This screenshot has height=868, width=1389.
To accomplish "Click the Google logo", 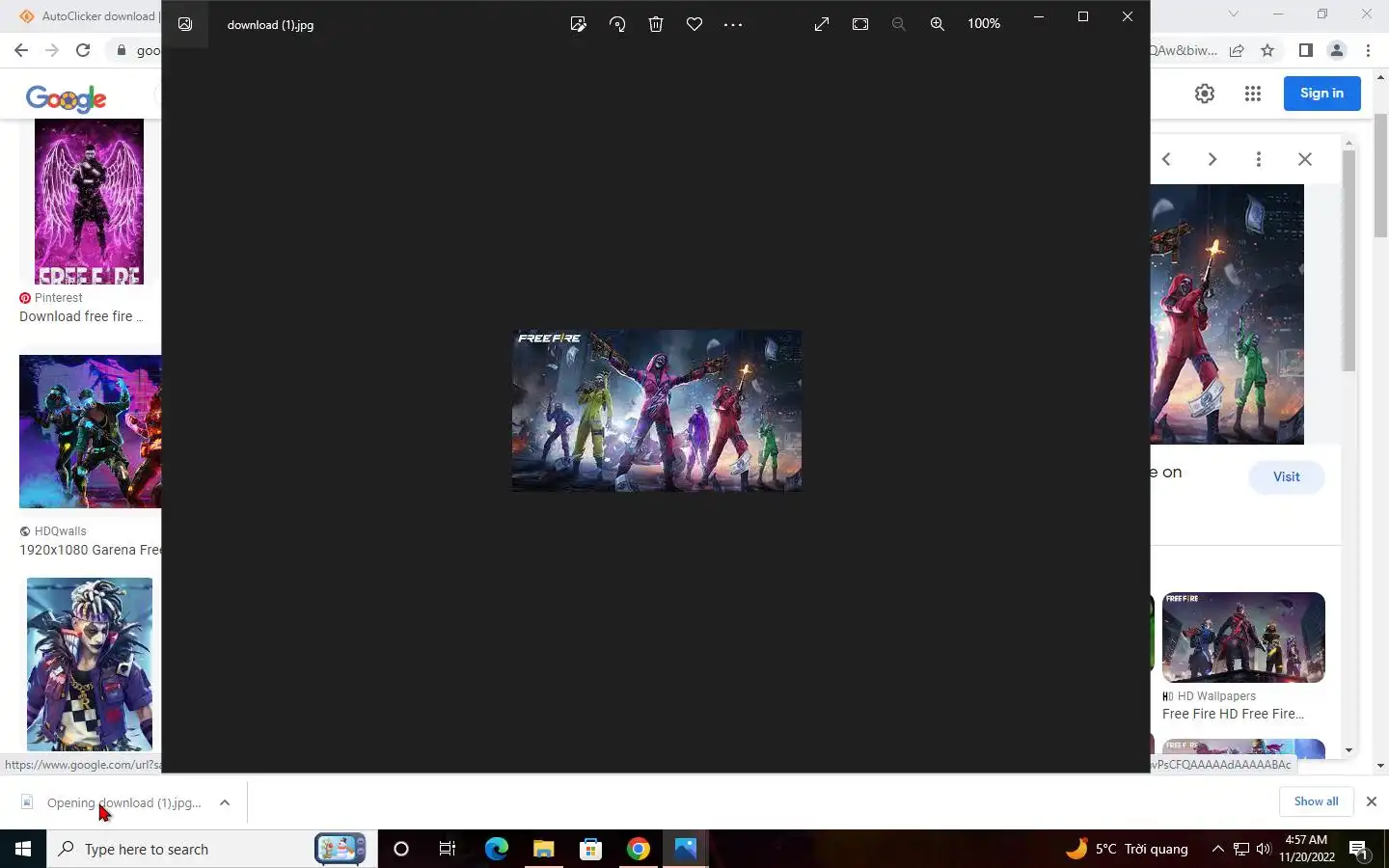I will (67, 97).
